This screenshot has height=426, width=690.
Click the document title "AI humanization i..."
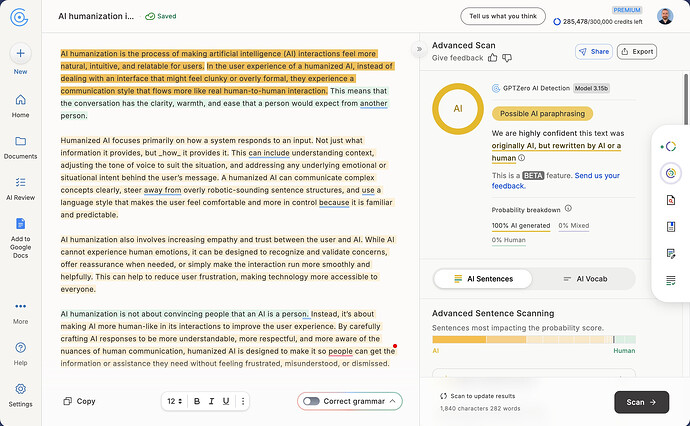click(x=96, y=16)
